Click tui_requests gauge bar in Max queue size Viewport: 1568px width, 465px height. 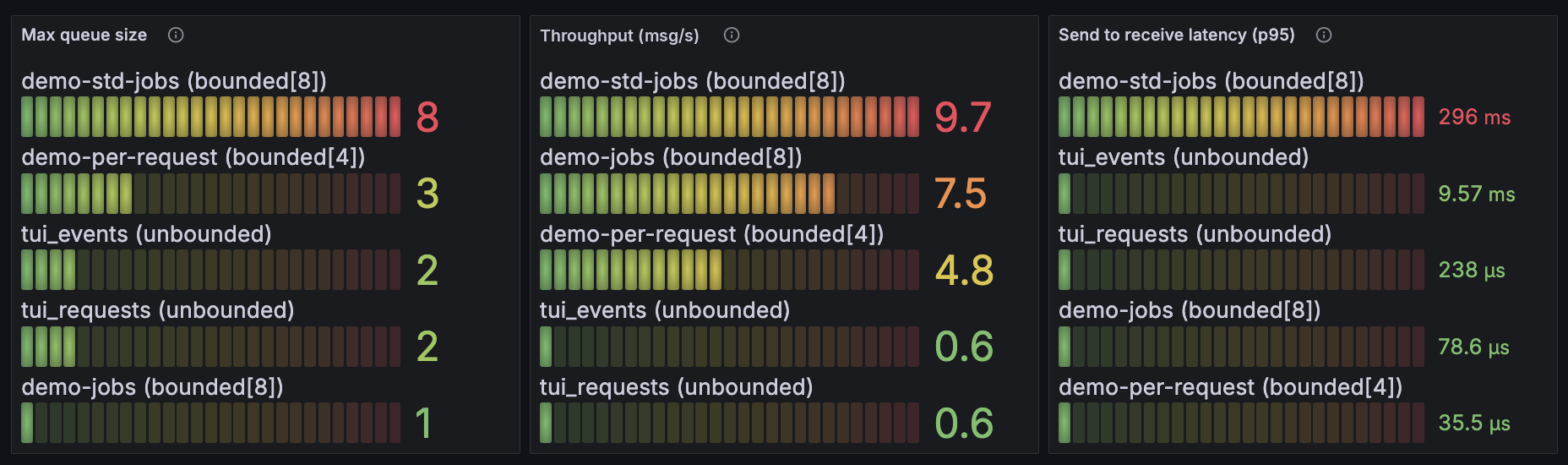tap(210, 346)
